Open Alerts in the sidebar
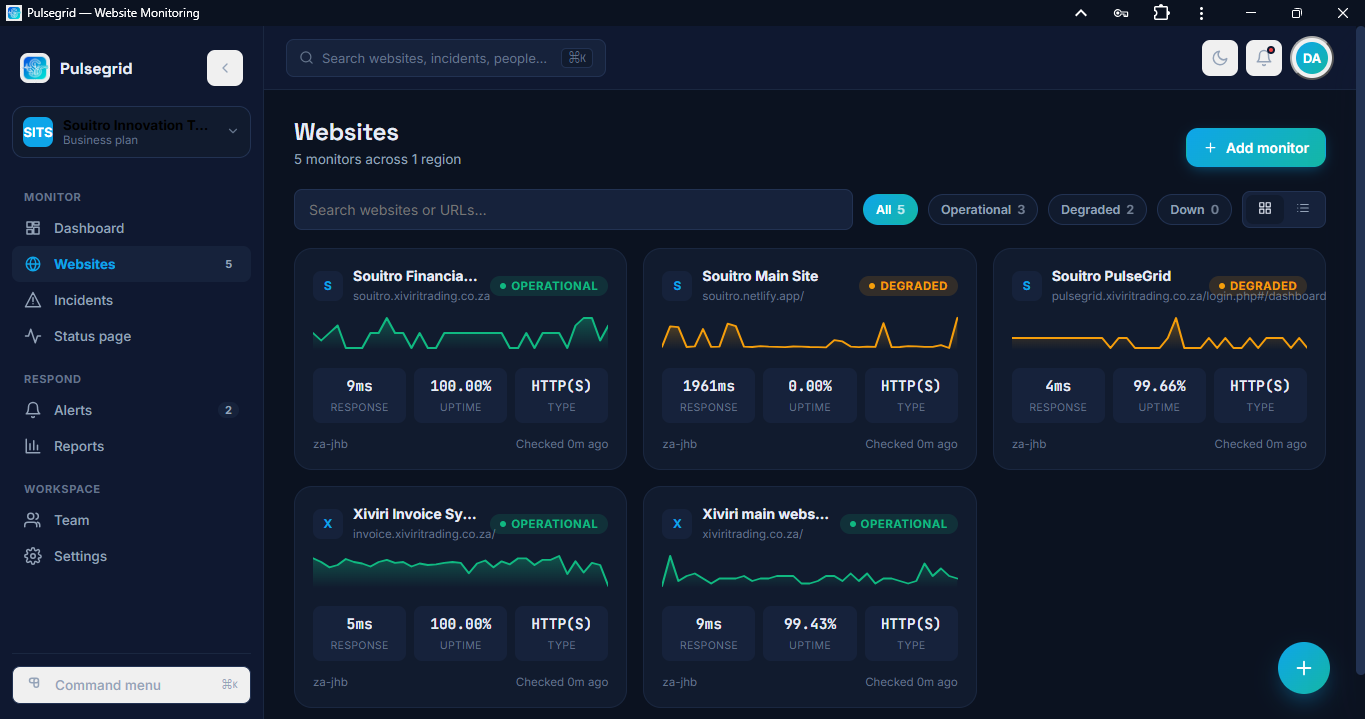Screen dimensions: 1365x719 click(x=131, y=410)
